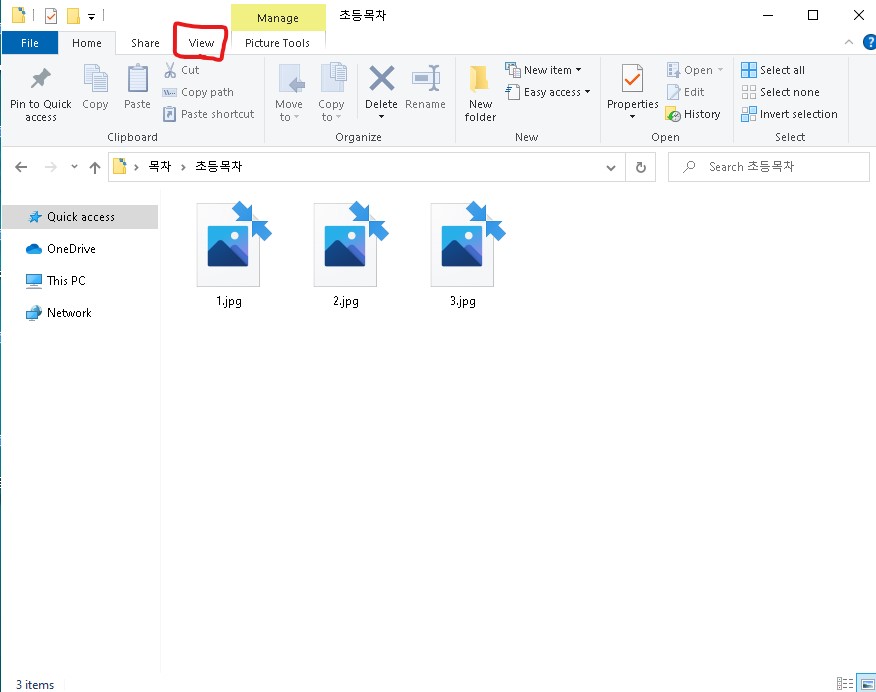Screen dimensions: 876x692
Task: Open the Picture Tools tab
Action: [277, 43]
